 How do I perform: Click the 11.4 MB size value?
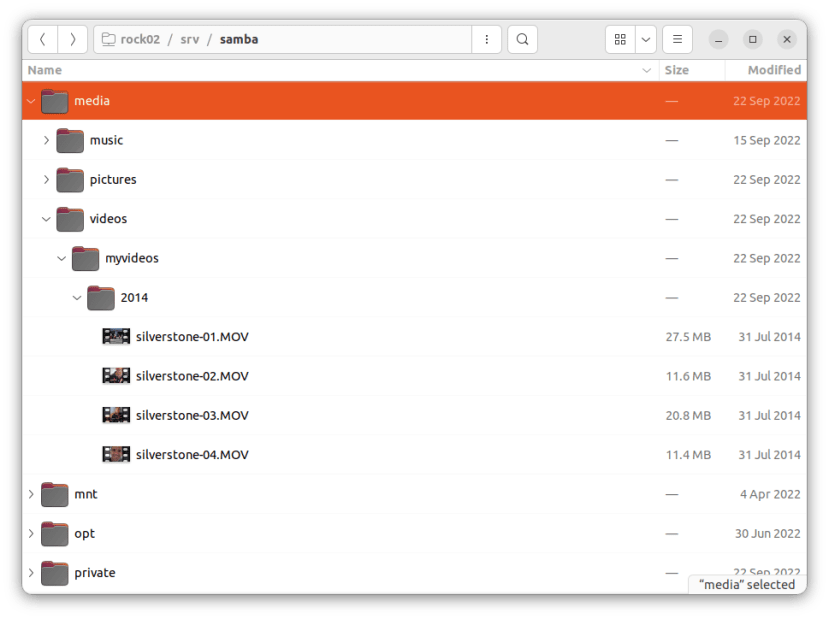coord(688,455)
